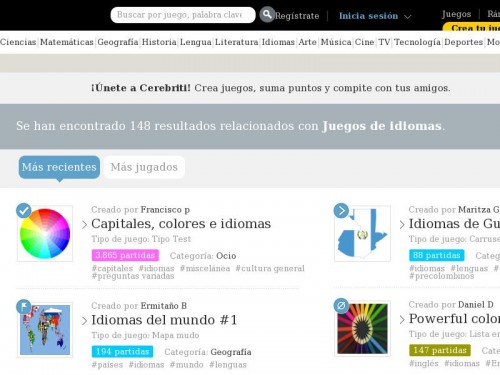Click the #preguntas variadas hashtag
The height and width of the screenshot is (375, 500).
tap(133, 276)
